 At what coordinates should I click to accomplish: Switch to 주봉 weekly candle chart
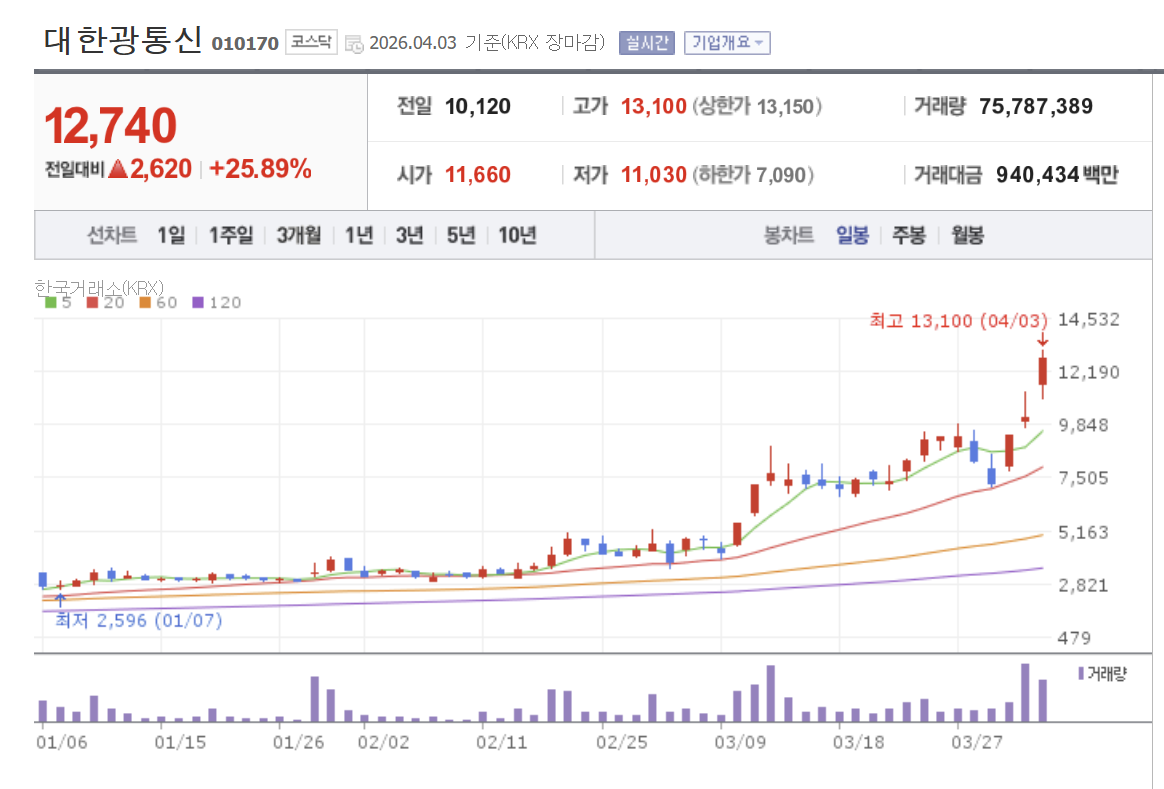click(x=909, y=235)
